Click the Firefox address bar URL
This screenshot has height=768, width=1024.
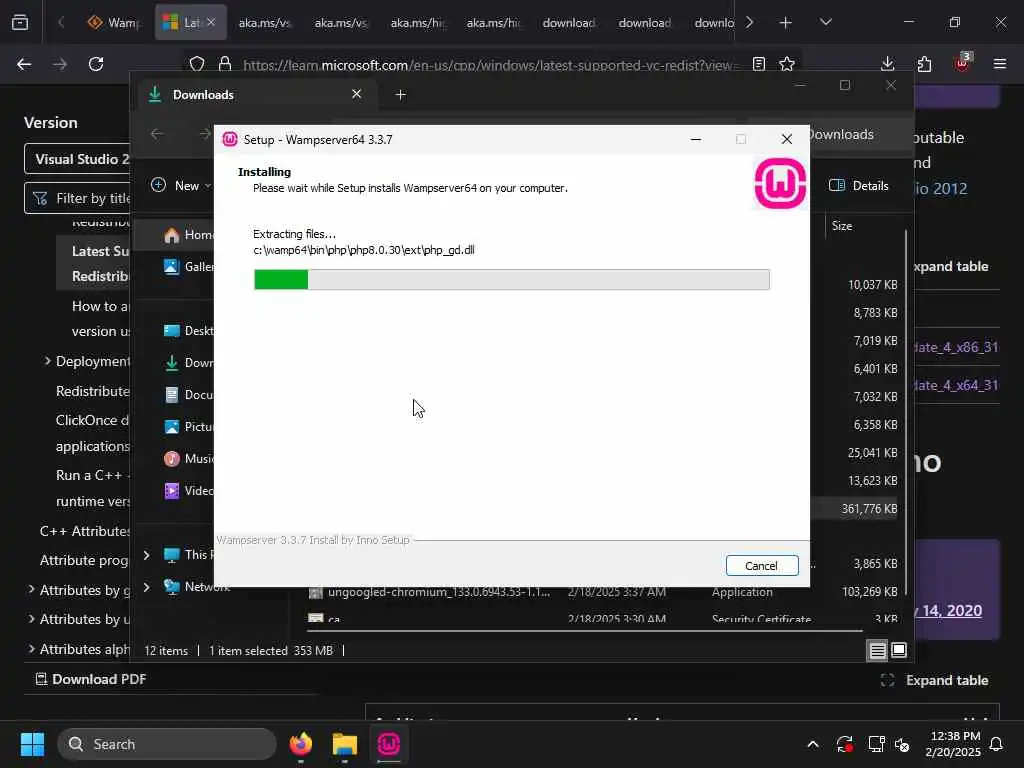point(488,65)
